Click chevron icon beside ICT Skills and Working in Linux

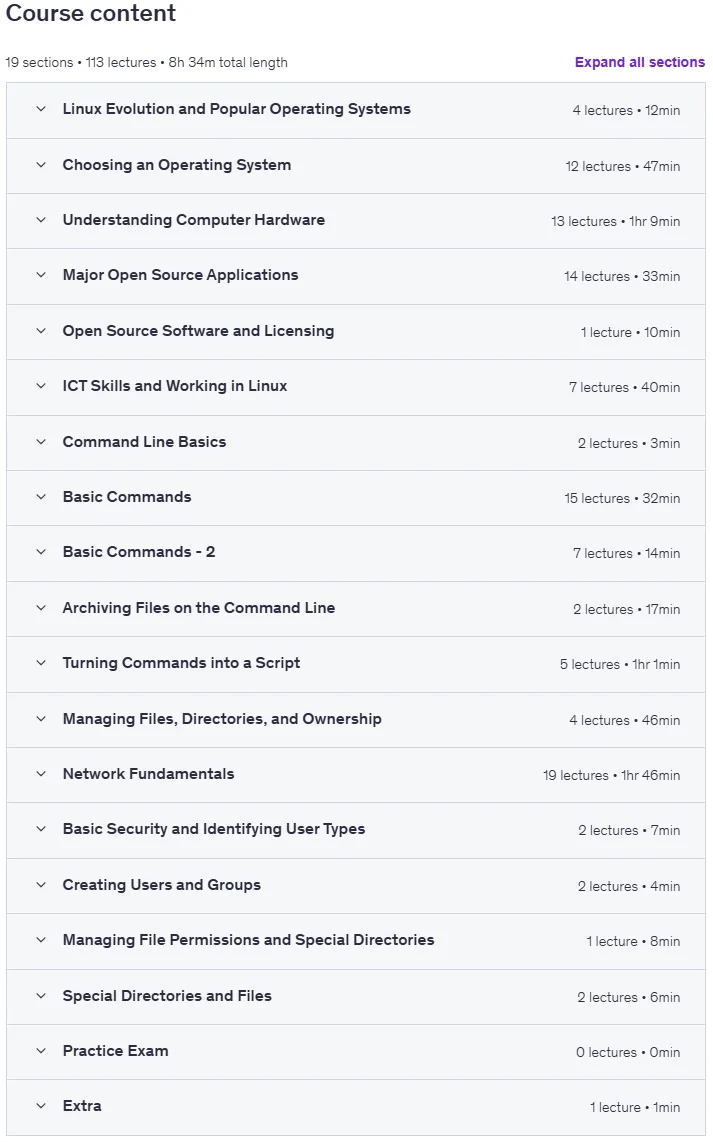(41, 386)
